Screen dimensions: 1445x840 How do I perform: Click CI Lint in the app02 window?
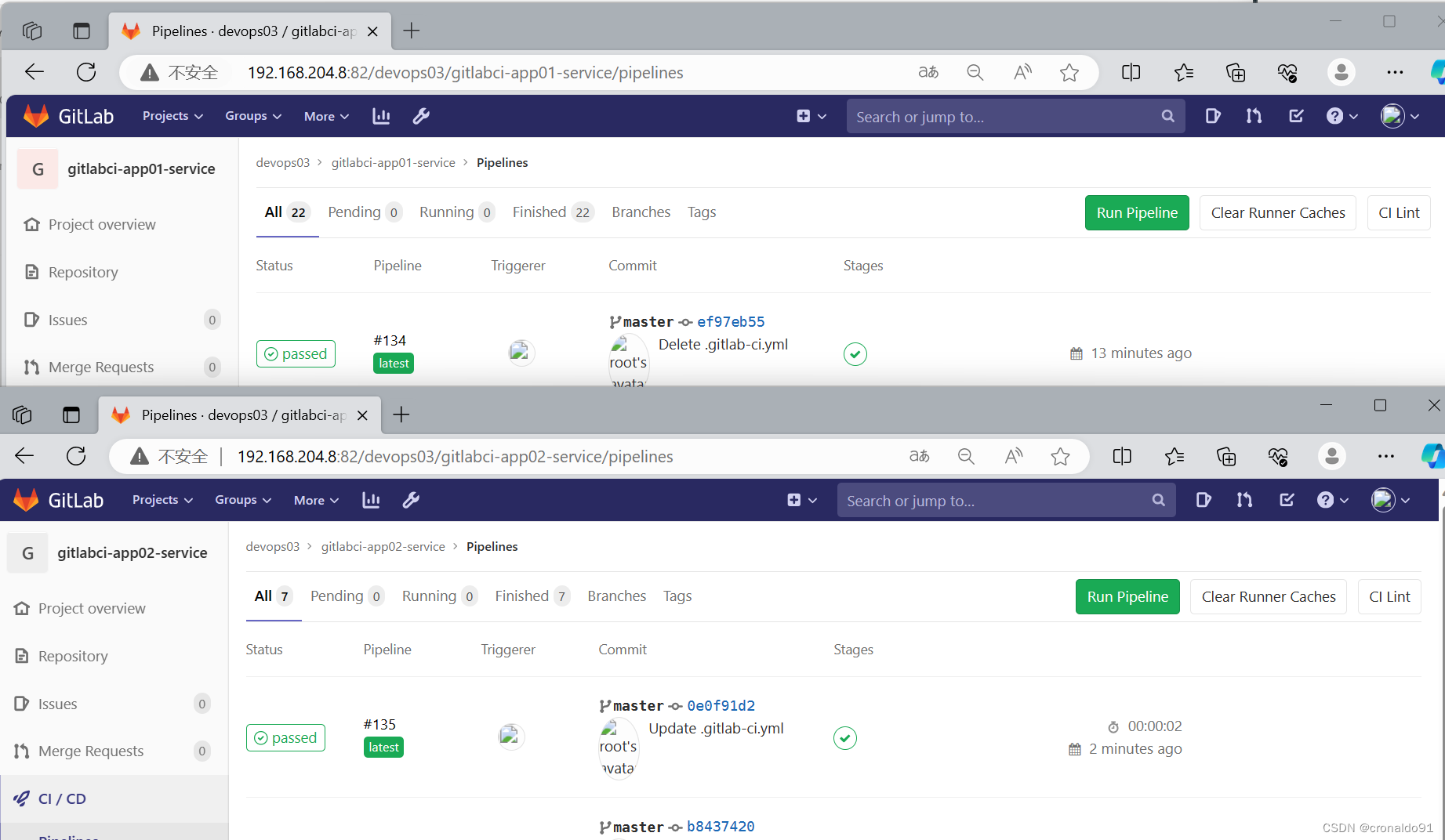coord(1389,597)
